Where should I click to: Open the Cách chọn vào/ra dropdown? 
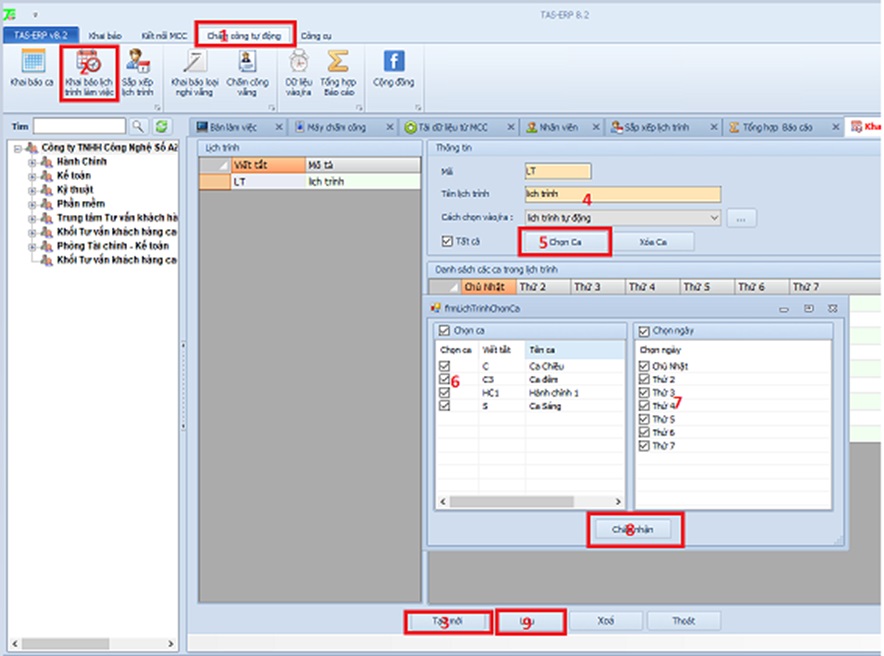[x=712, y=217]
